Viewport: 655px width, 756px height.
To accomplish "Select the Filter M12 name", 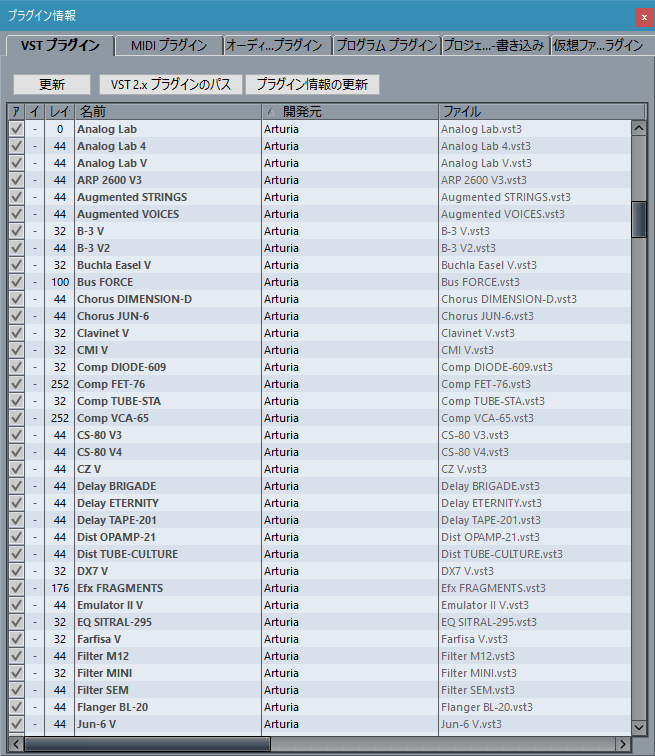I will 103,656.
